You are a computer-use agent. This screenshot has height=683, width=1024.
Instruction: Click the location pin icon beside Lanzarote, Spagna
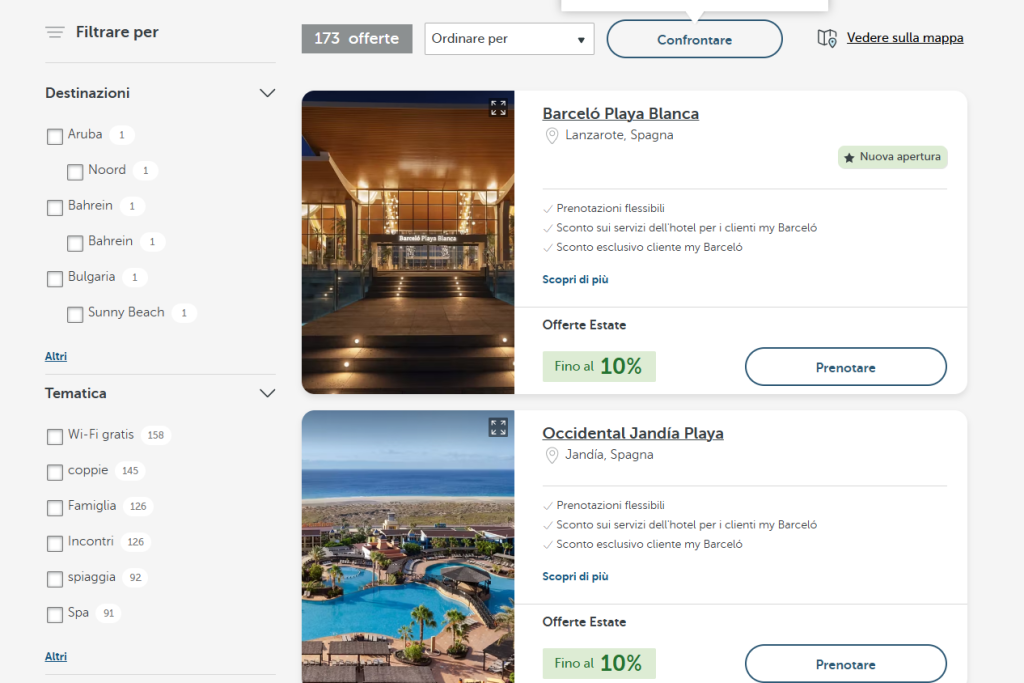point(552,136)
